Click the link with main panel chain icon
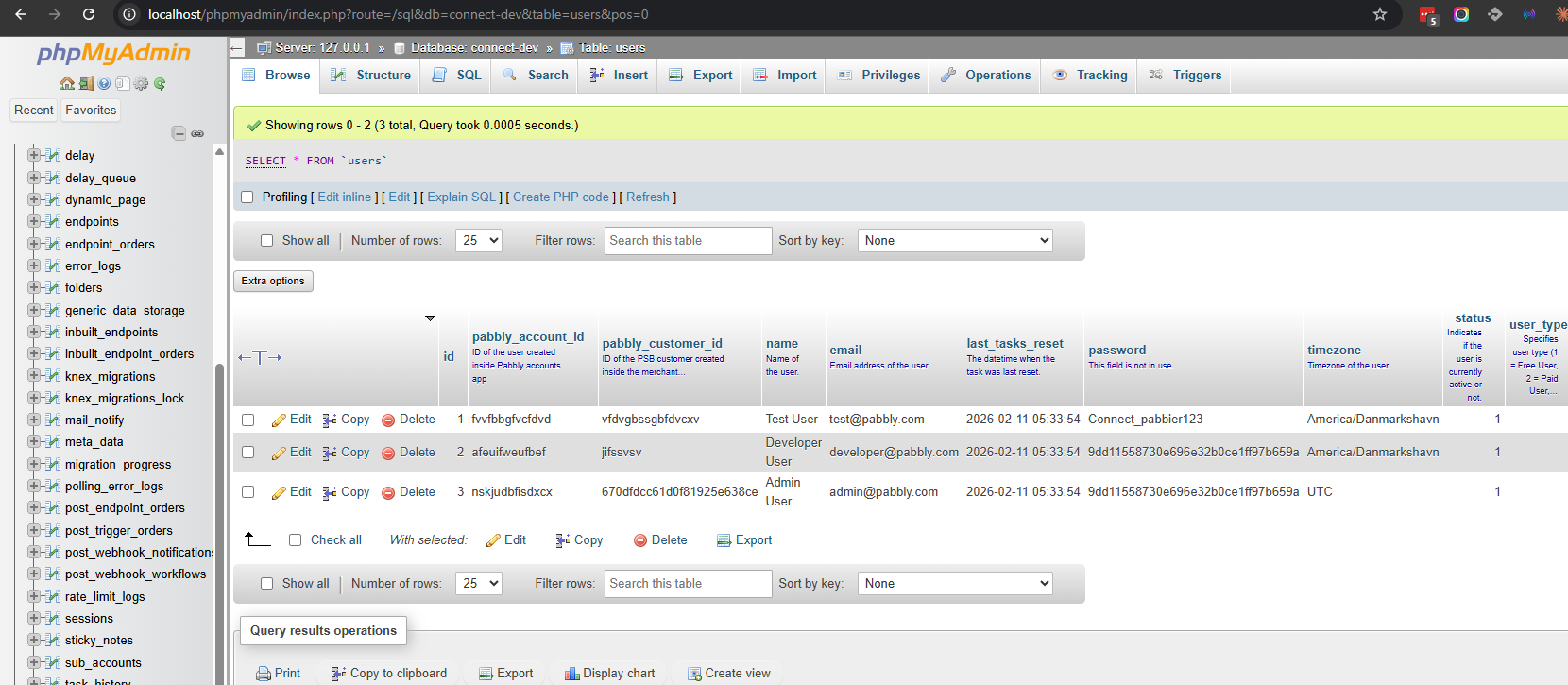Viewport: 1568px width, 685px height. tap(197, 133)
